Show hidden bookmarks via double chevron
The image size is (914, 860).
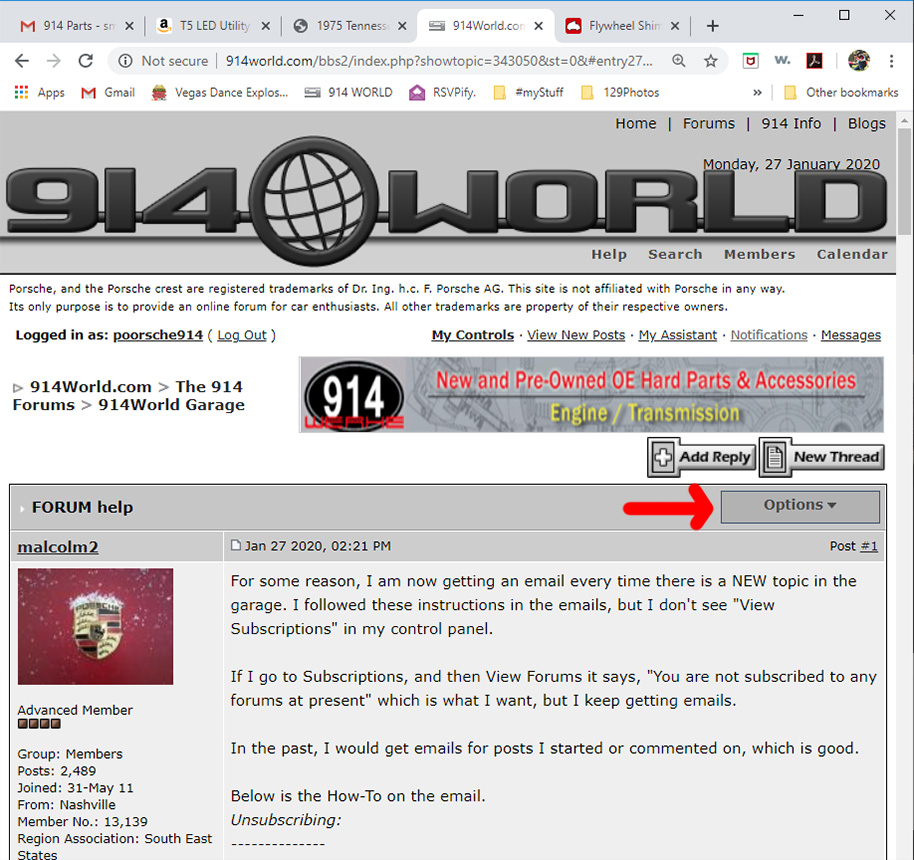pyautogui.click(x=757, y=92)
